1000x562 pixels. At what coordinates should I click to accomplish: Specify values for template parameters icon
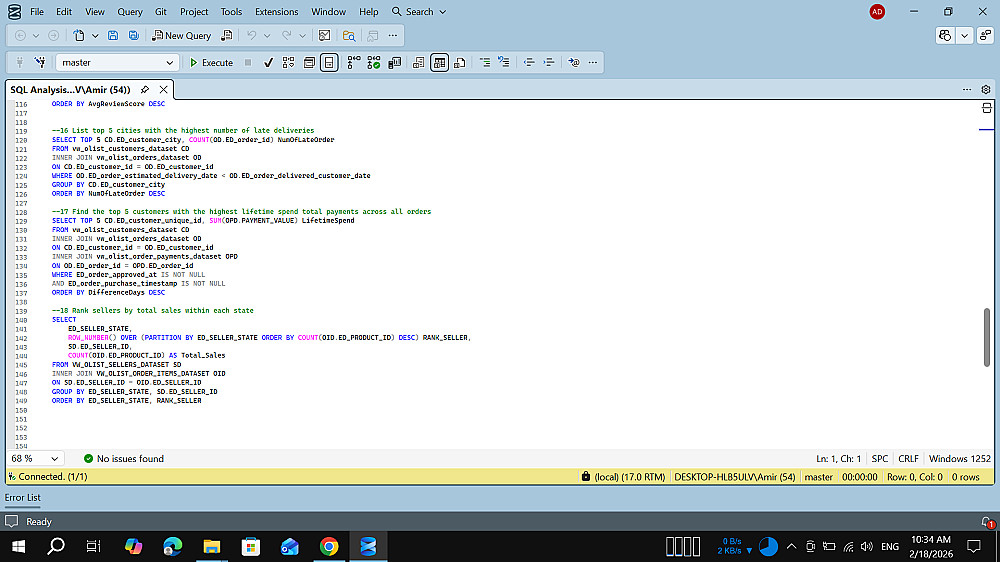point(574,63)
